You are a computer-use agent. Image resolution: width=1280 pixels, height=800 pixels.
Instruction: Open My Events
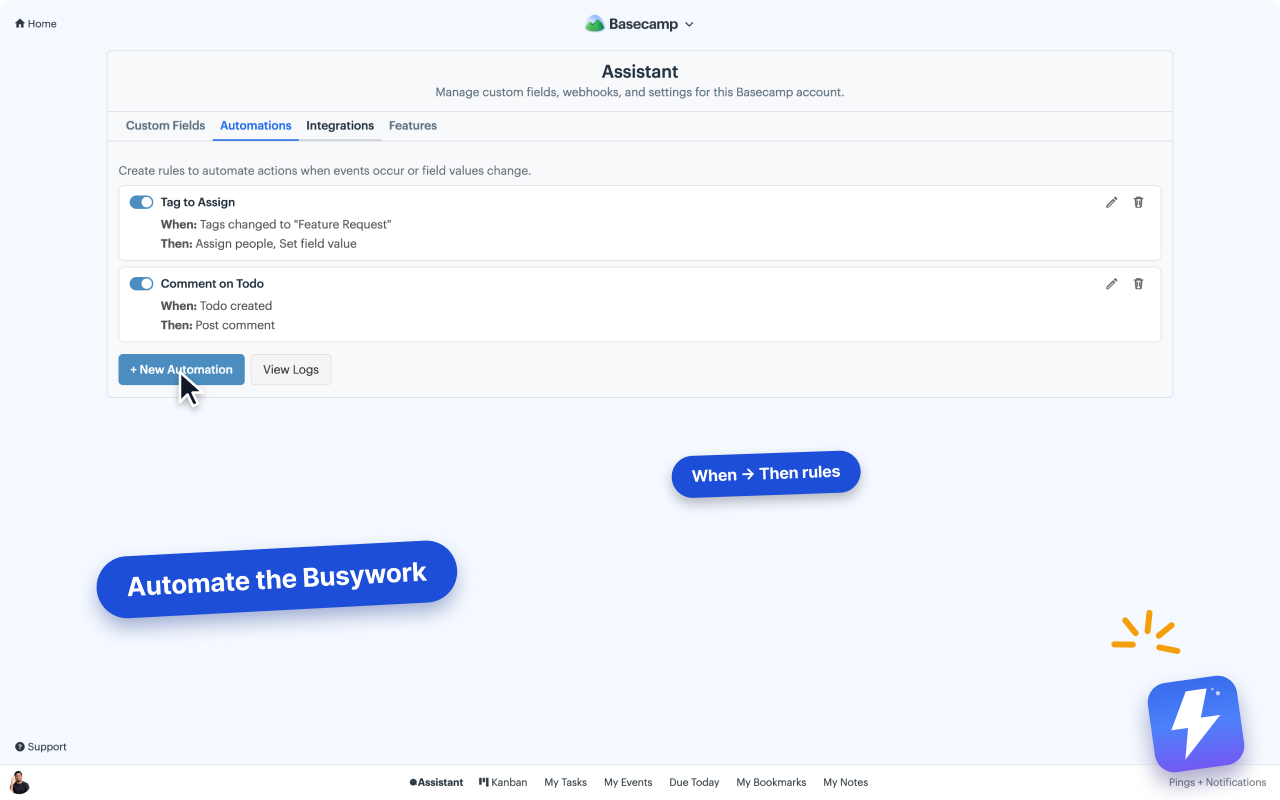pos(628,782)
